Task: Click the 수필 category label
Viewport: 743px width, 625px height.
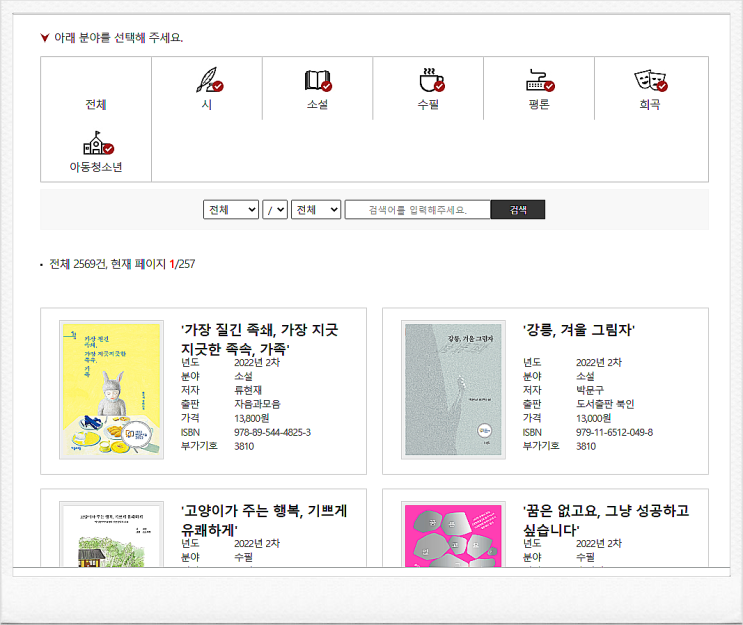Action: 428,104
